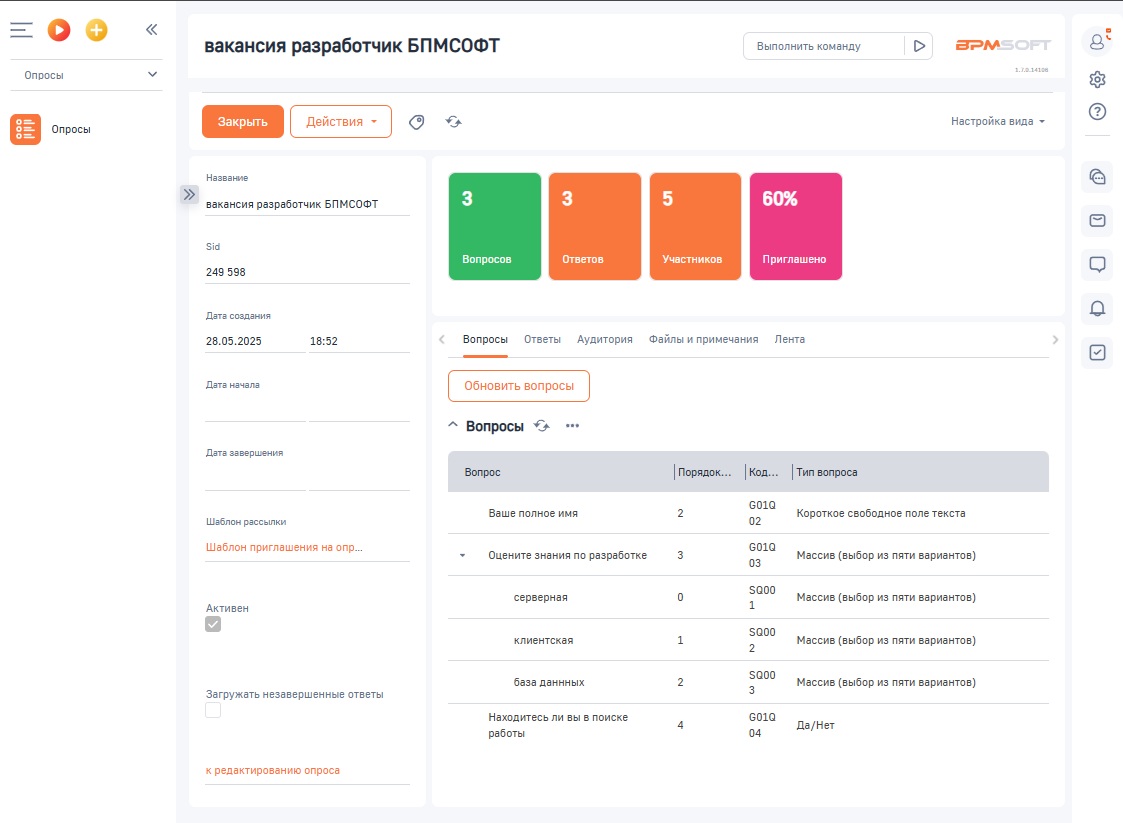Switch to the Ответы tab
This screenshot has height=823, width=1123.
(542, 339)
